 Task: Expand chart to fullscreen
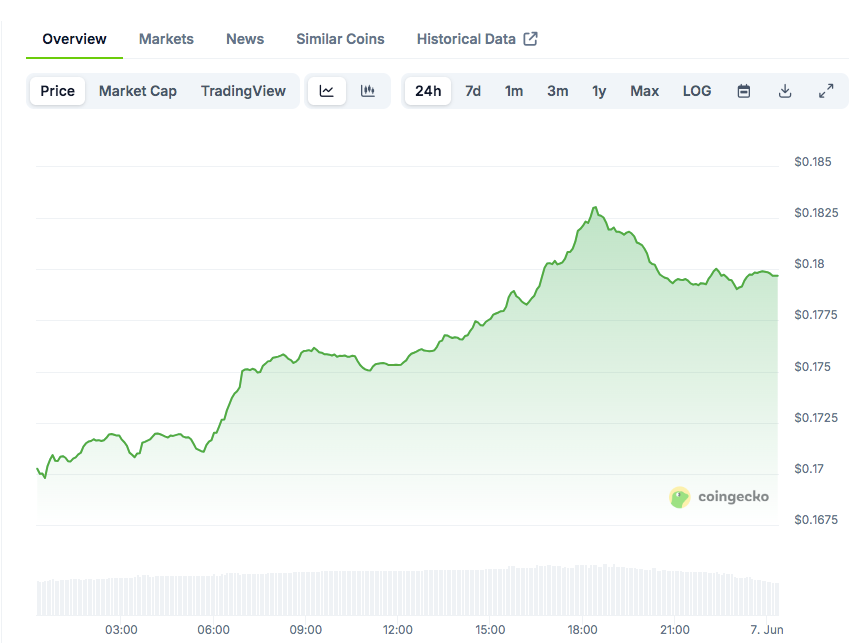pyautogui.click(x=826, y=91)
